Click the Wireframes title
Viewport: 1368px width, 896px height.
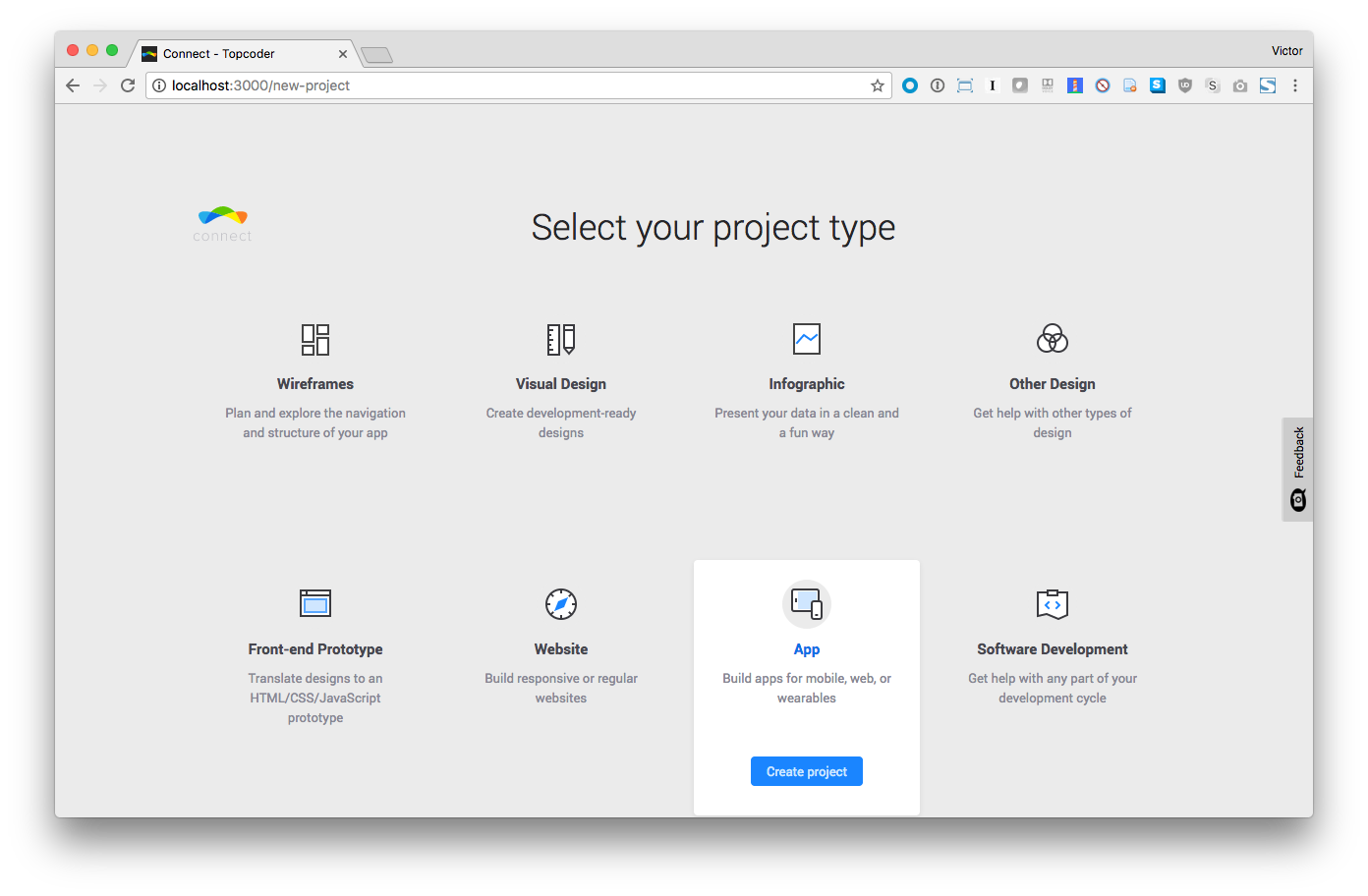pyautogui.click(x=315, y=384)
